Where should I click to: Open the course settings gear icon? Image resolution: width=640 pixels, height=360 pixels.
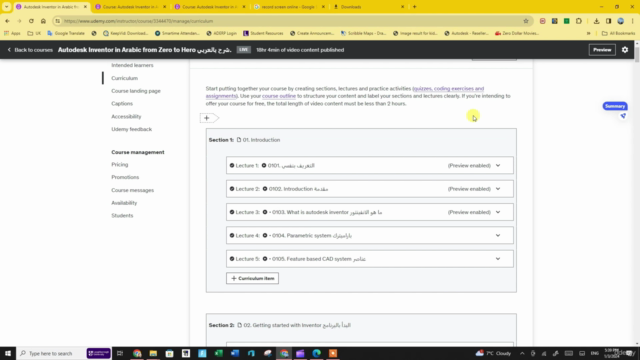click(625, 50)
